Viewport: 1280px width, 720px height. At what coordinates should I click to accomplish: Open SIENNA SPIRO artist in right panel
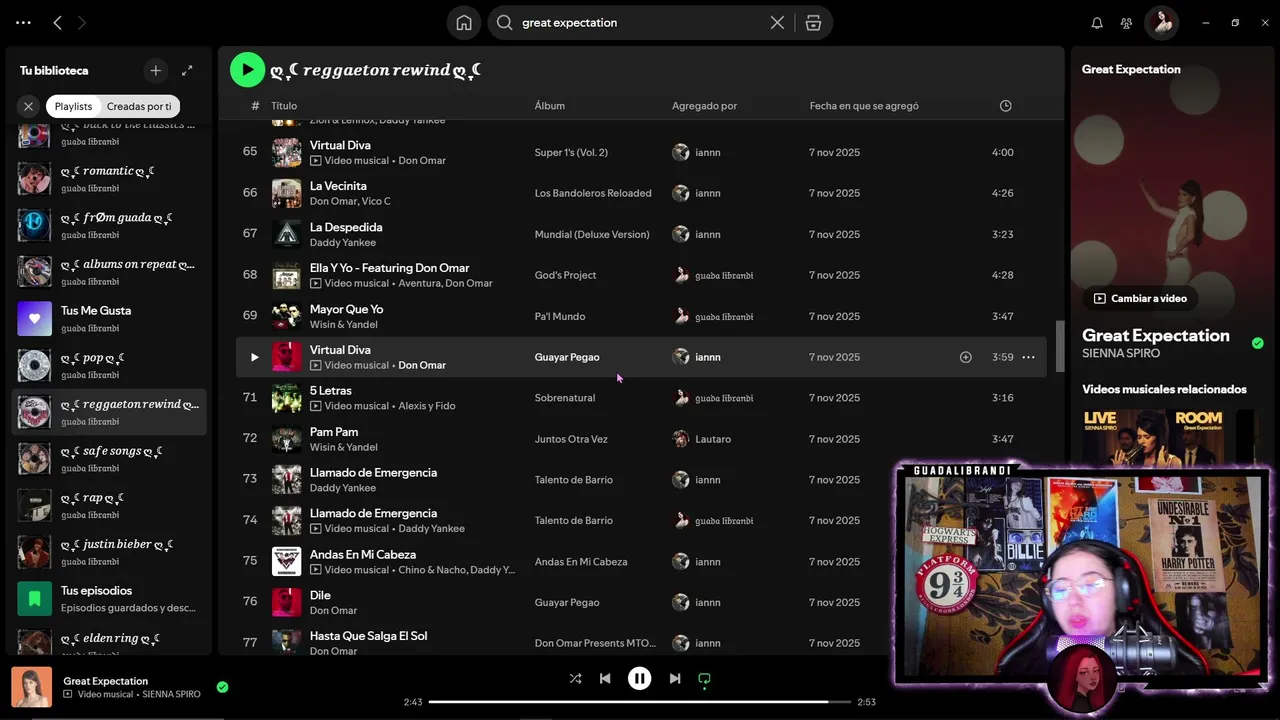tap(1121, 354)
